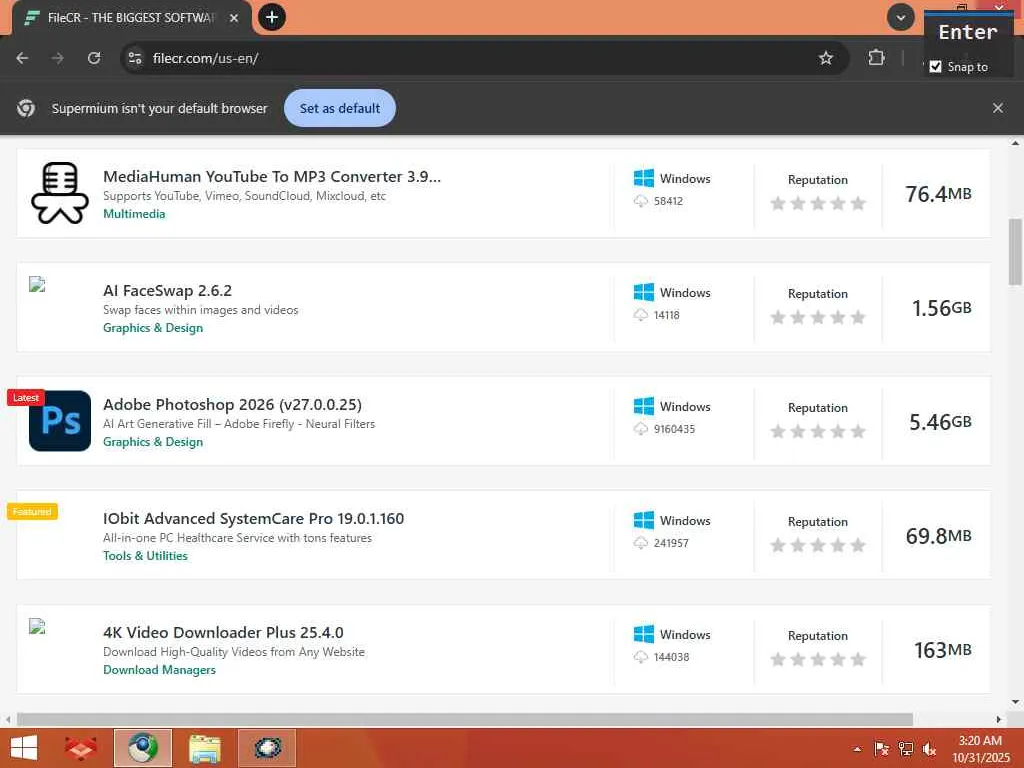Click the 69.8MB size for IObit
Viewport: 1024px width, 768px height.
(938, 536)
